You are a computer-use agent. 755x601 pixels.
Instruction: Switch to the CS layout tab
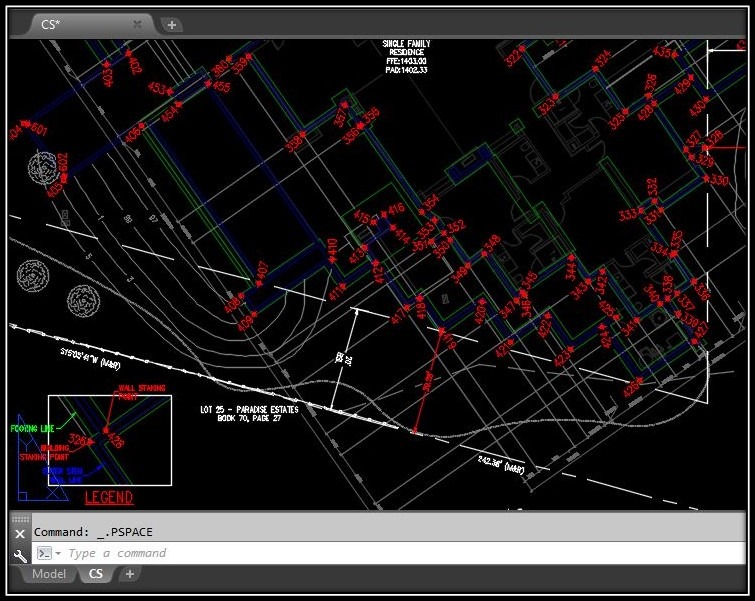96,574
